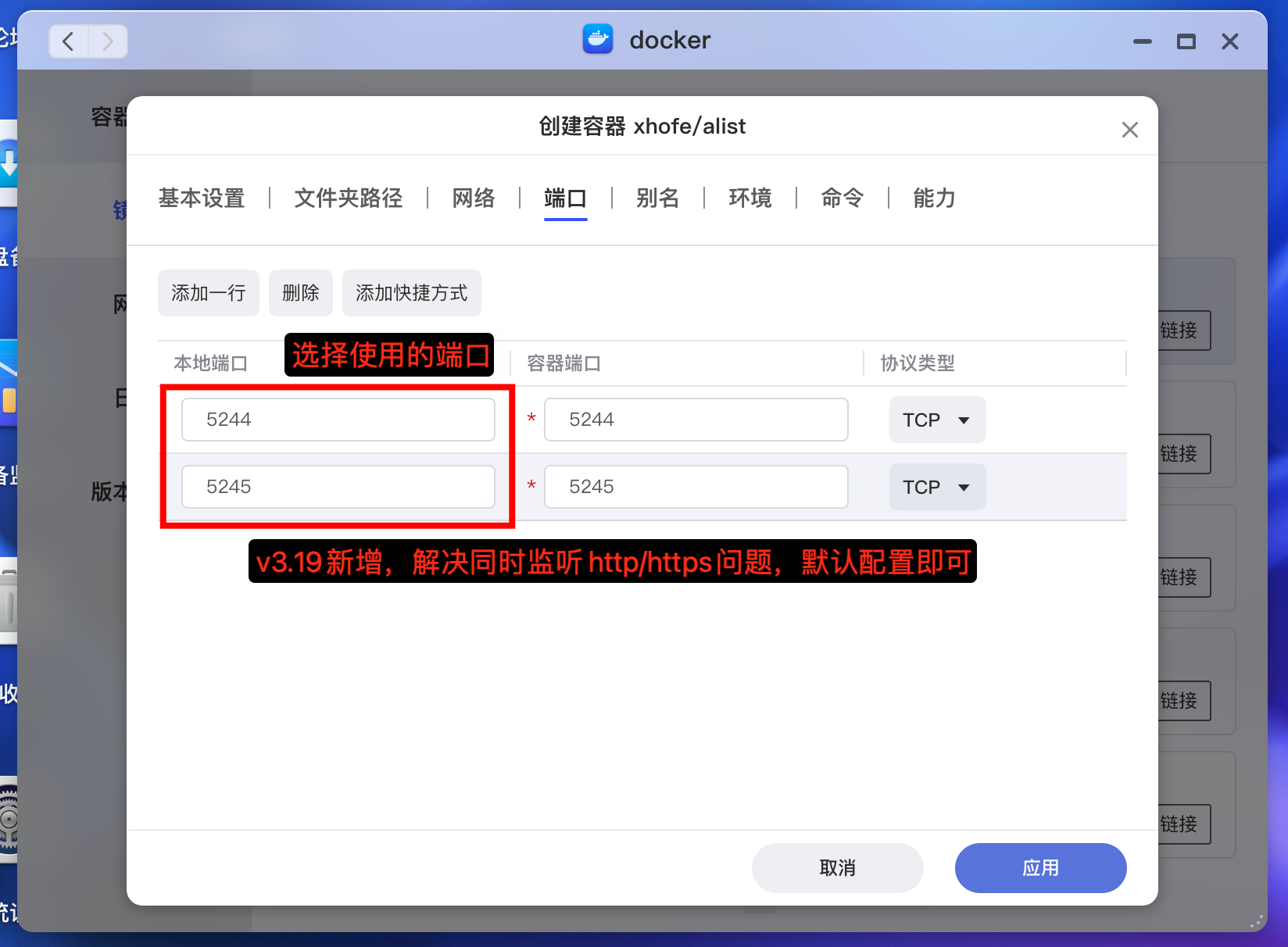Click the 容器端口 column header
Screen dimensions: 1288x947
coord(564,363)
